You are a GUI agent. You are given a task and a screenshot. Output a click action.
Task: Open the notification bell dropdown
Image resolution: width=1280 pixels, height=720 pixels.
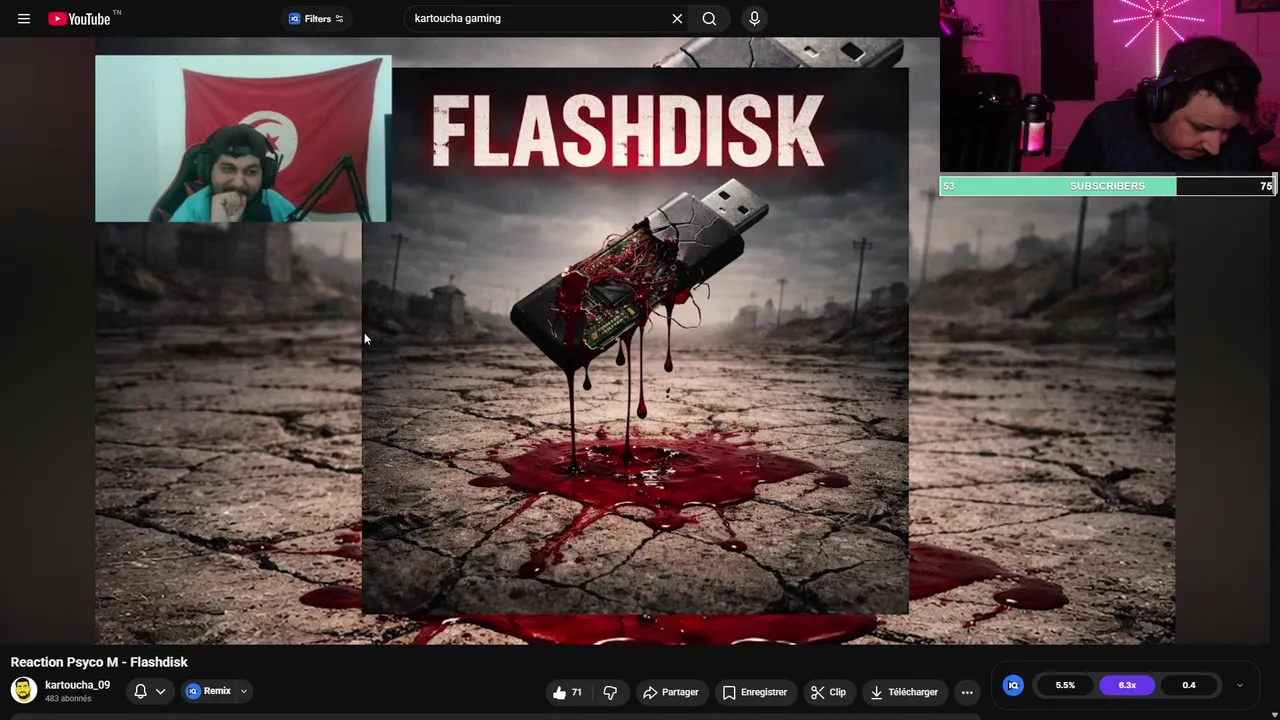coord(149,691)
